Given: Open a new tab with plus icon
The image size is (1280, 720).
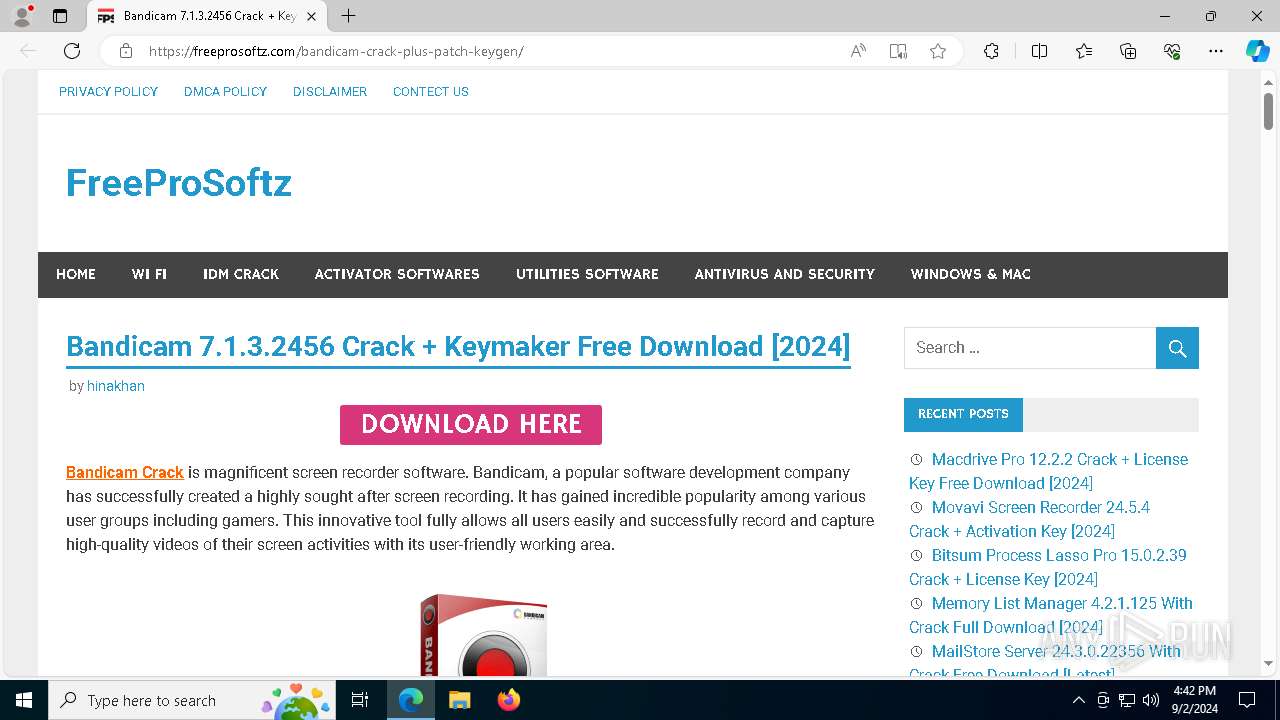Looking at the screenshot, I should 348,16.
